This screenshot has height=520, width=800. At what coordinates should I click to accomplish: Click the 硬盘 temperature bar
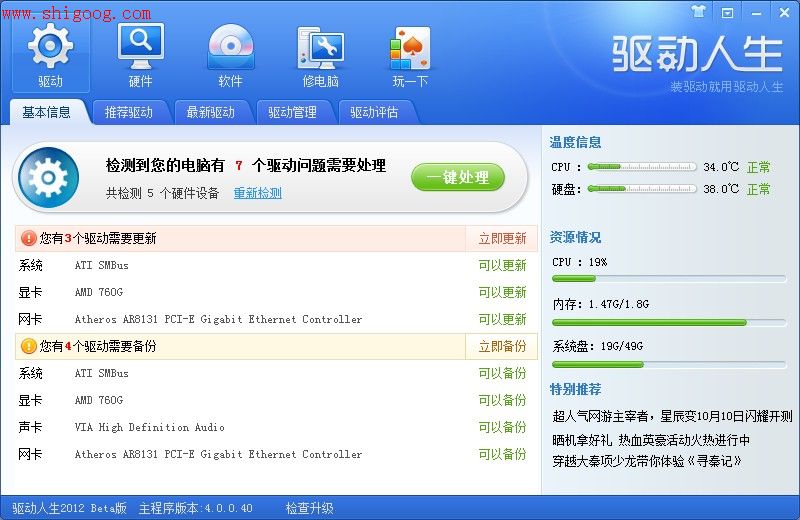point(642,189)
